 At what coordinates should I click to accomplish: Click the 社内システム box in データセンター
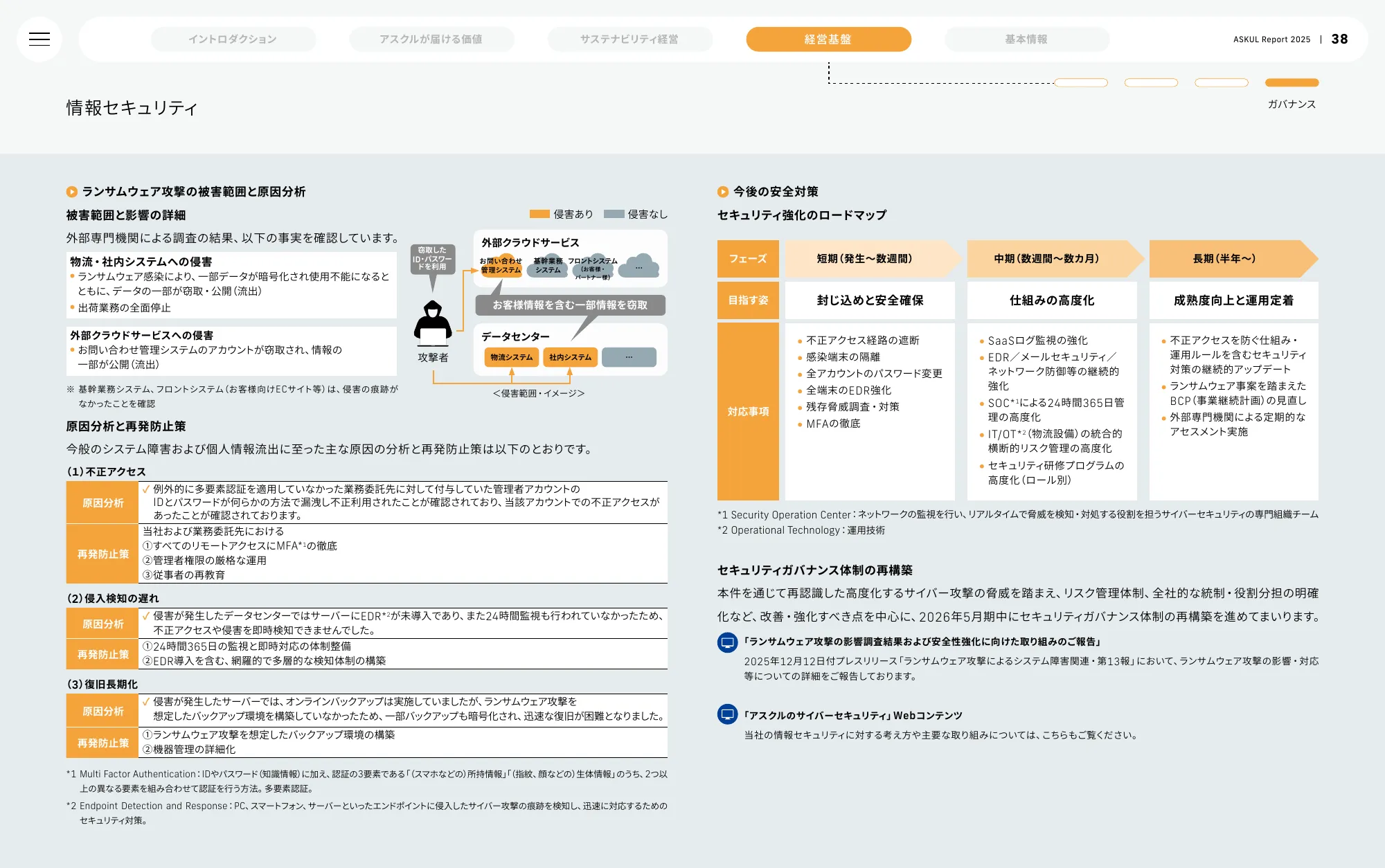[x=570, y=357]
